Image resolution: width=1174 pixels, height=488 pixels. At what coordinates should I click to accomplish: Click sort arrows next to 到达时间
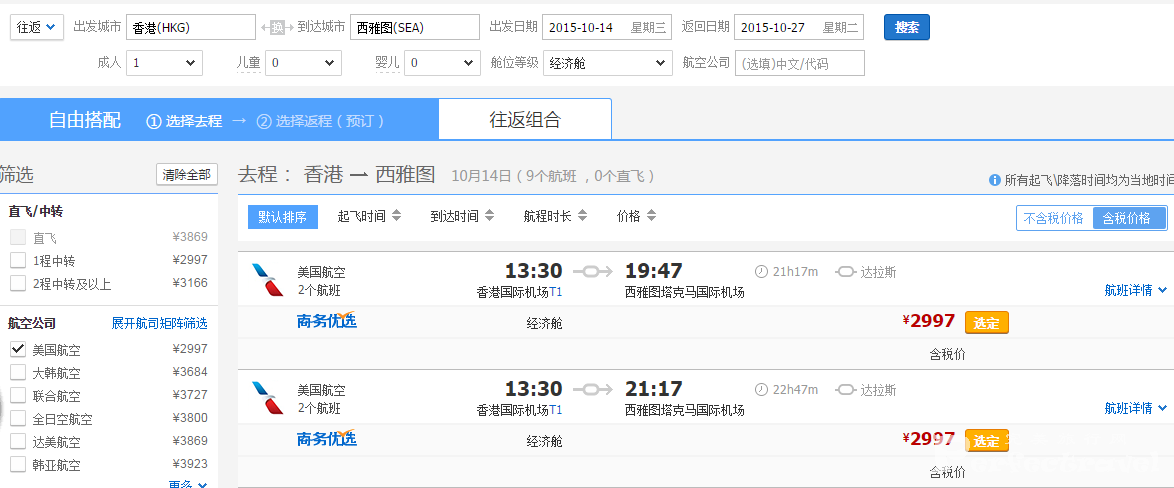click(490, 216)
